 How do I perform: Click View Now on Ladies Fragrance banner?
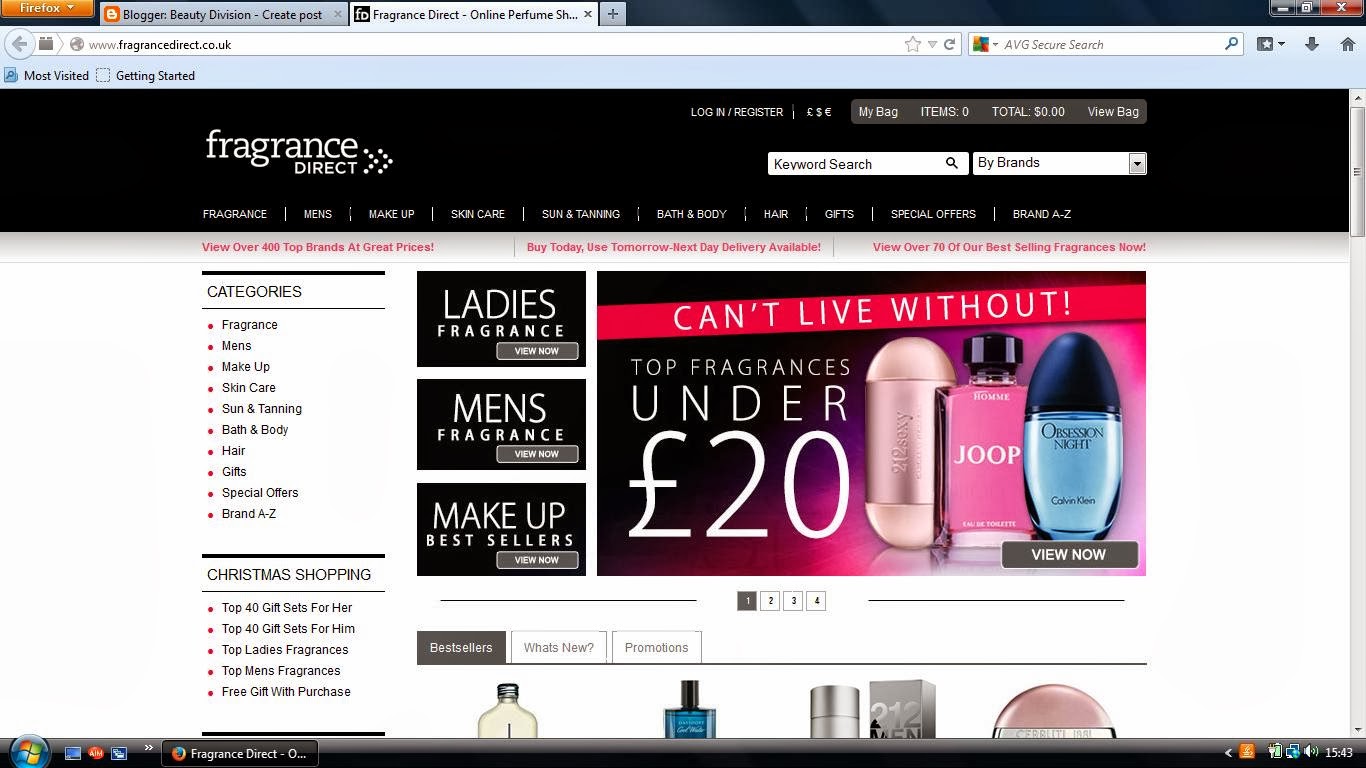point(537,351)
